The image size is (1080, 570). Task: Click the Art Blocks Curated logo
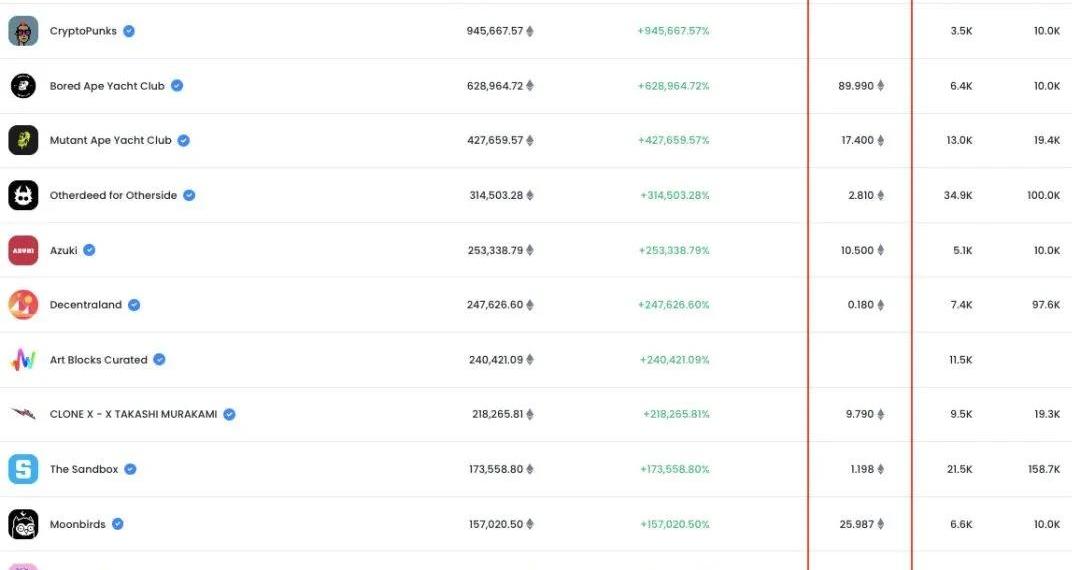pos(23,360)
